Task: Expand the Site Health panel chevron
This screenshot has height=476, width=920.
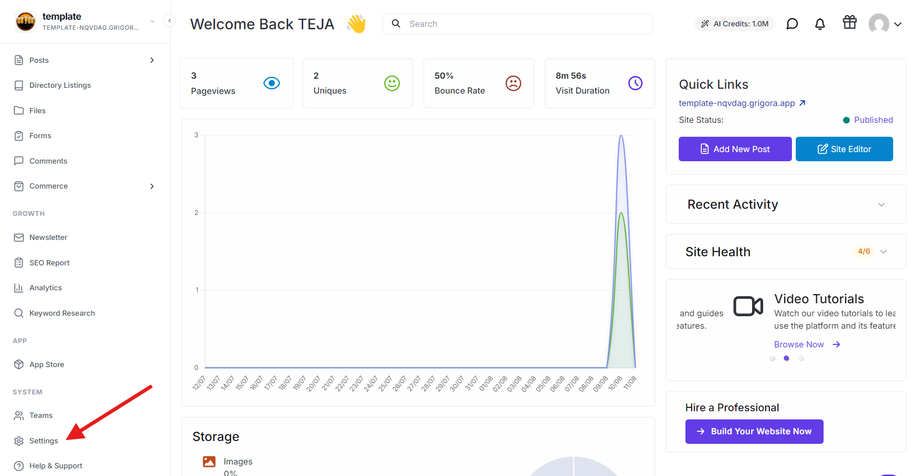Action: tap(884, 252)
